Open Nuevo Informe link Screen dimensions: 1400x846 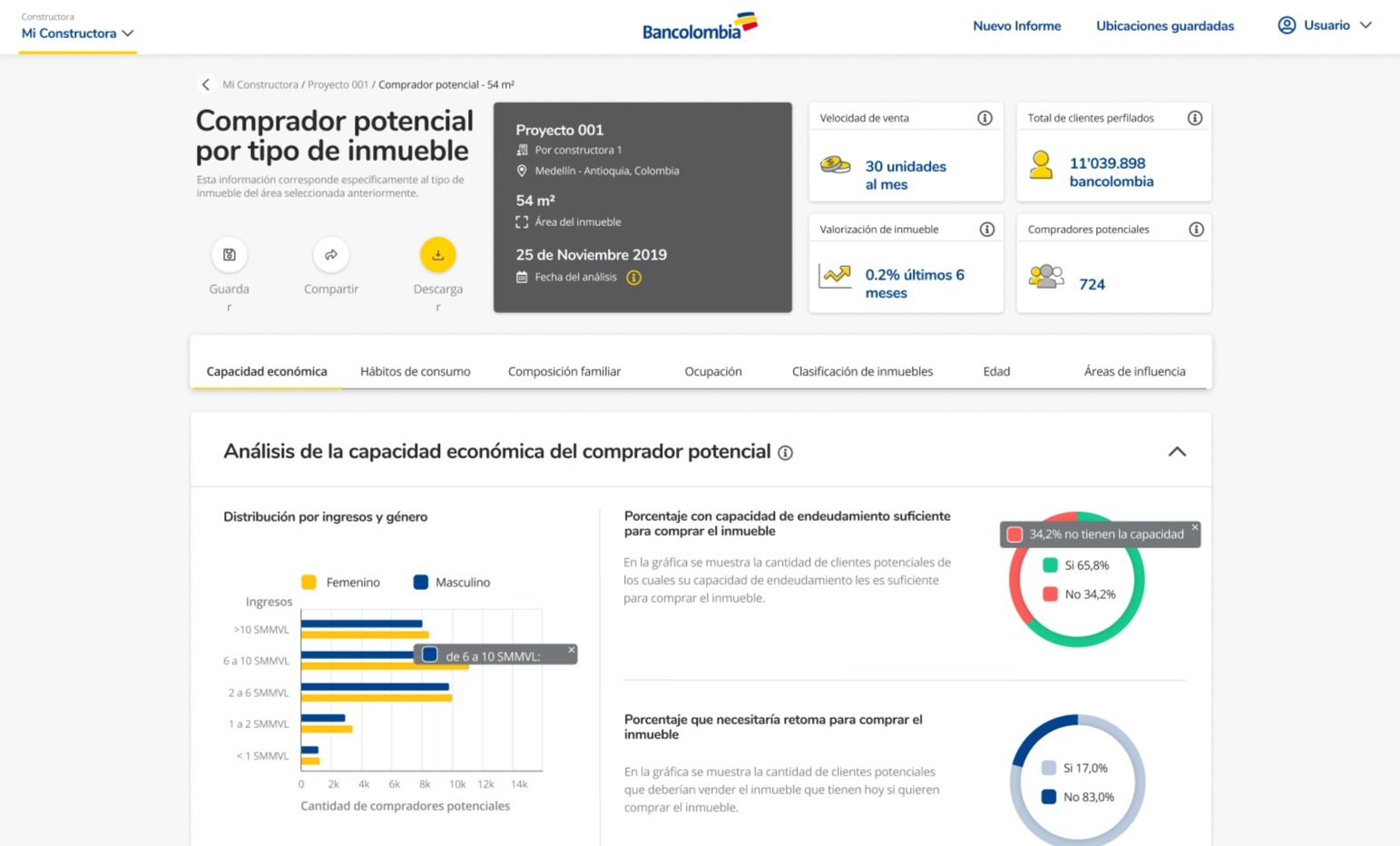(1017, 26)
